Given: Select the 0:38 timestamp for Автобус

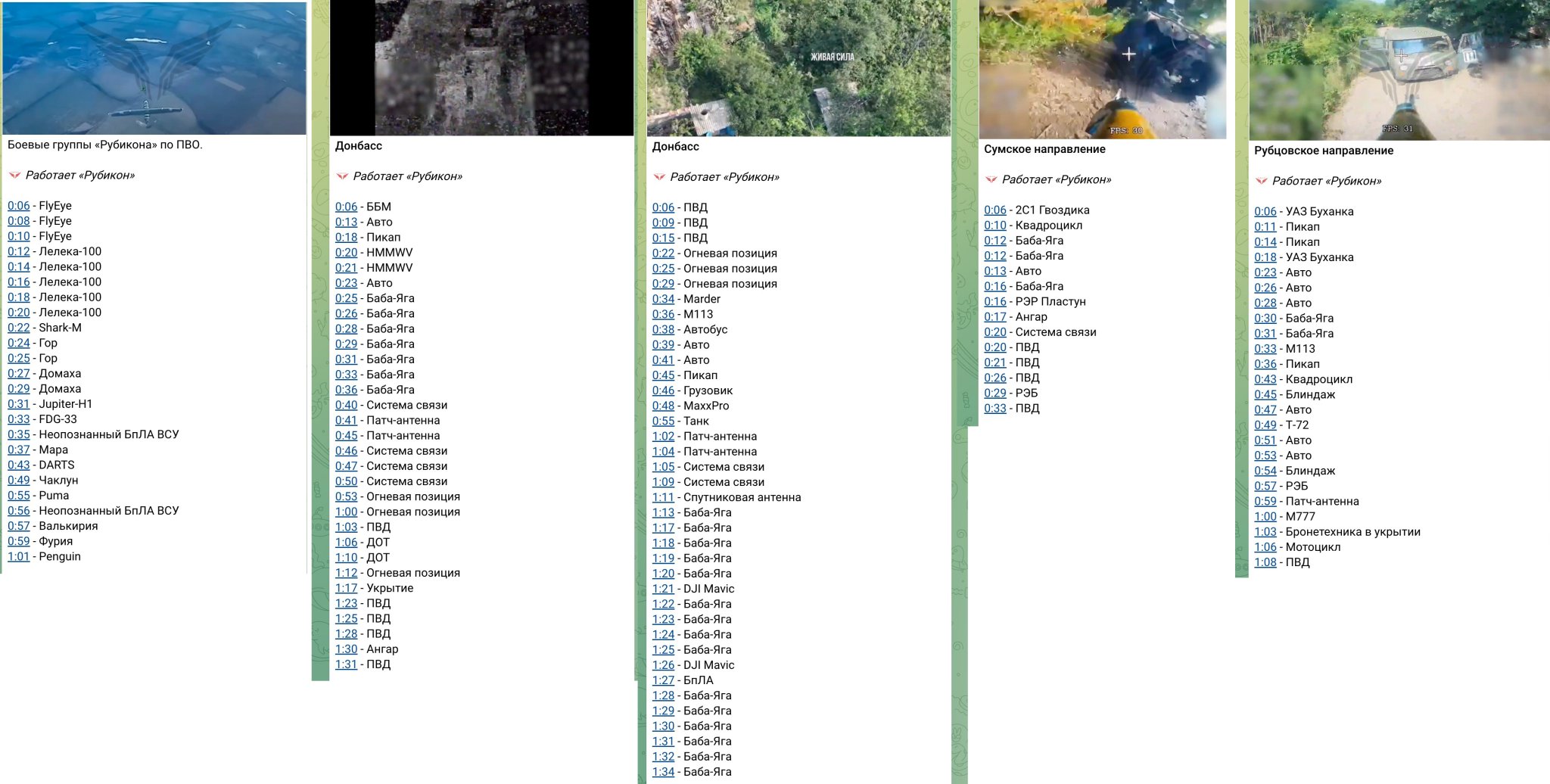Looking at the screenshot, I should pyautogui.click(x=664, y=330).
